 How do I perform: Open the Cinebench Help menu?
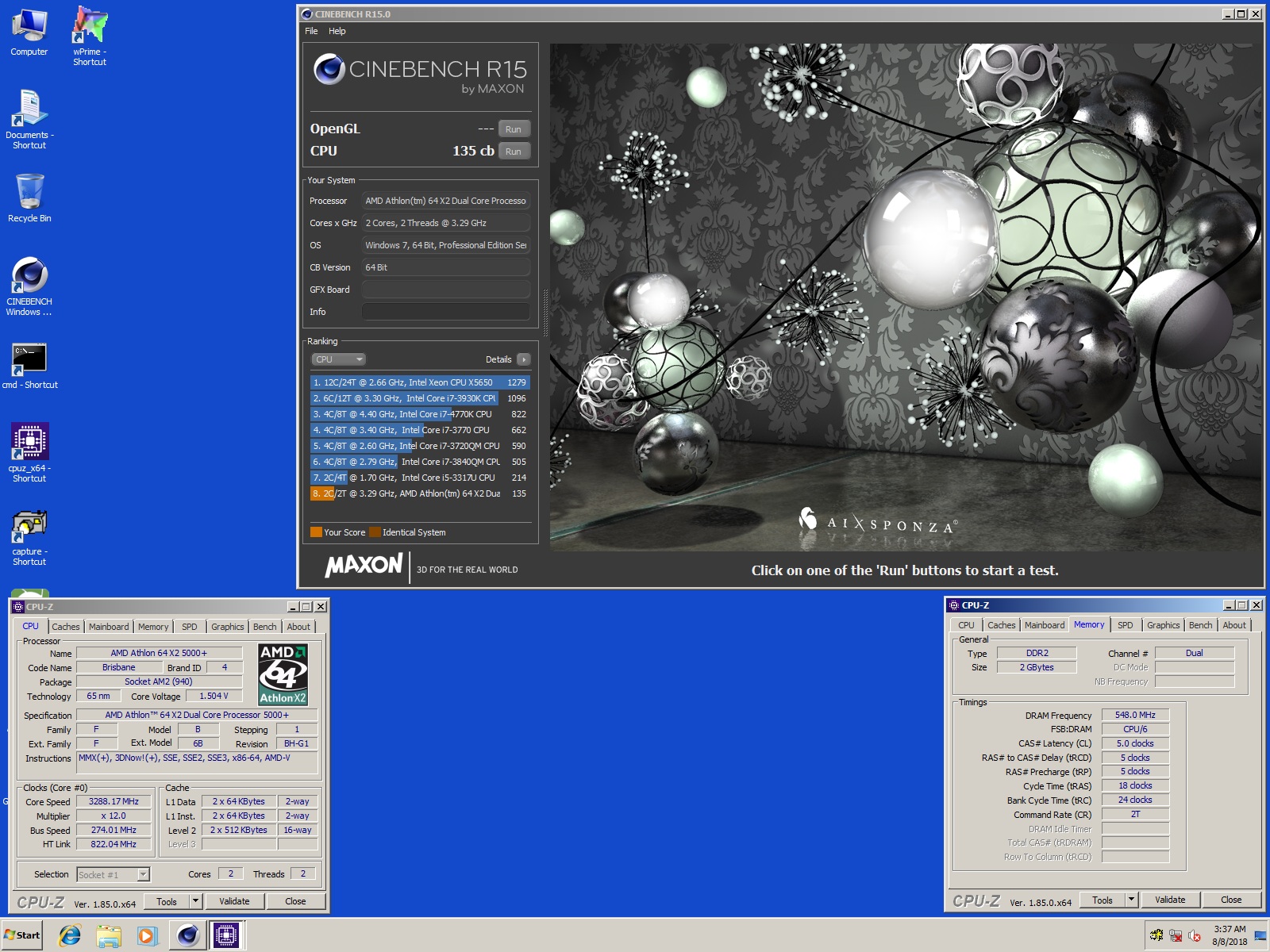point(337,31)
